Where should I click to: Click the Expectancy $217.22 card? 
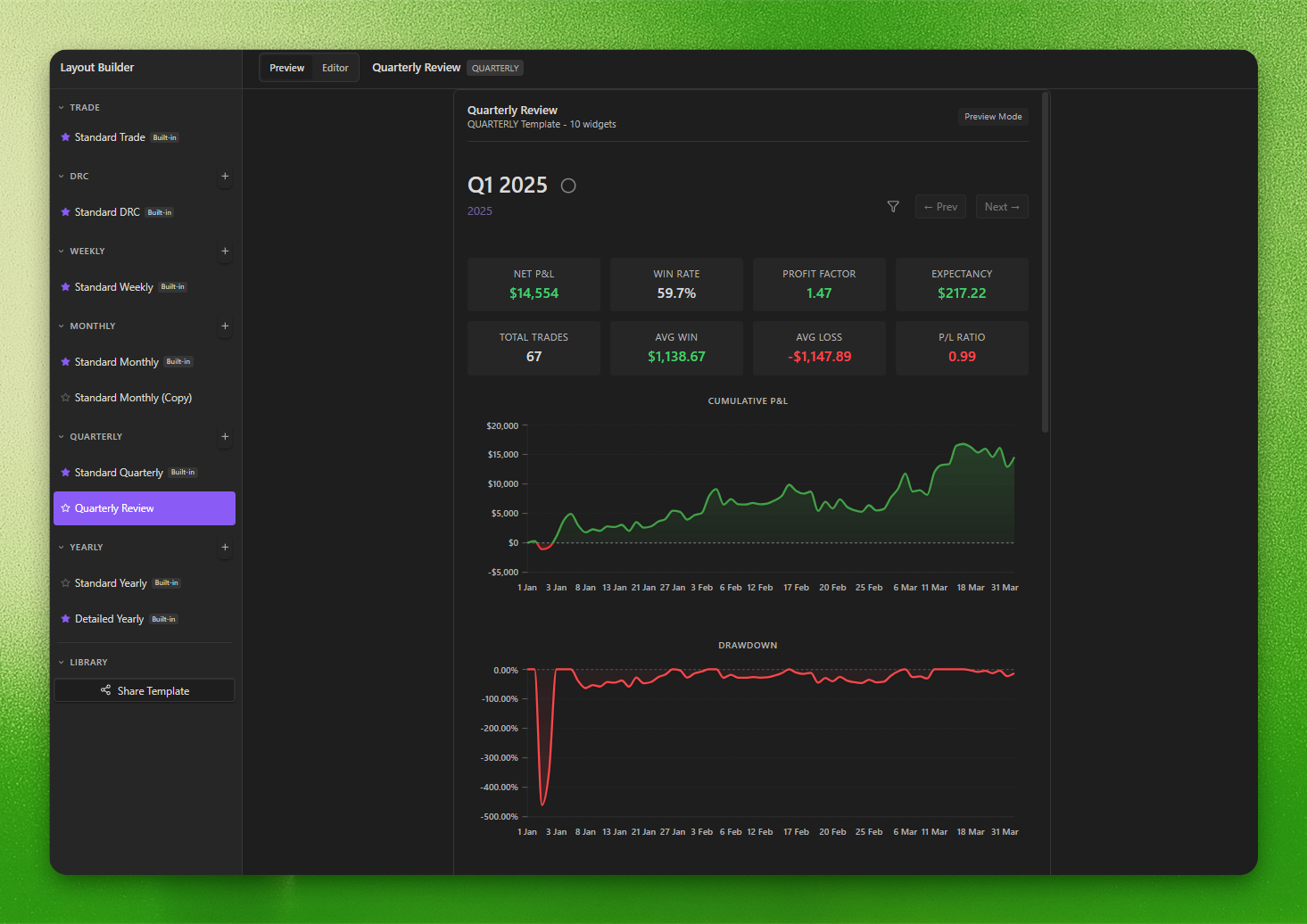click(x=962, y=285)
